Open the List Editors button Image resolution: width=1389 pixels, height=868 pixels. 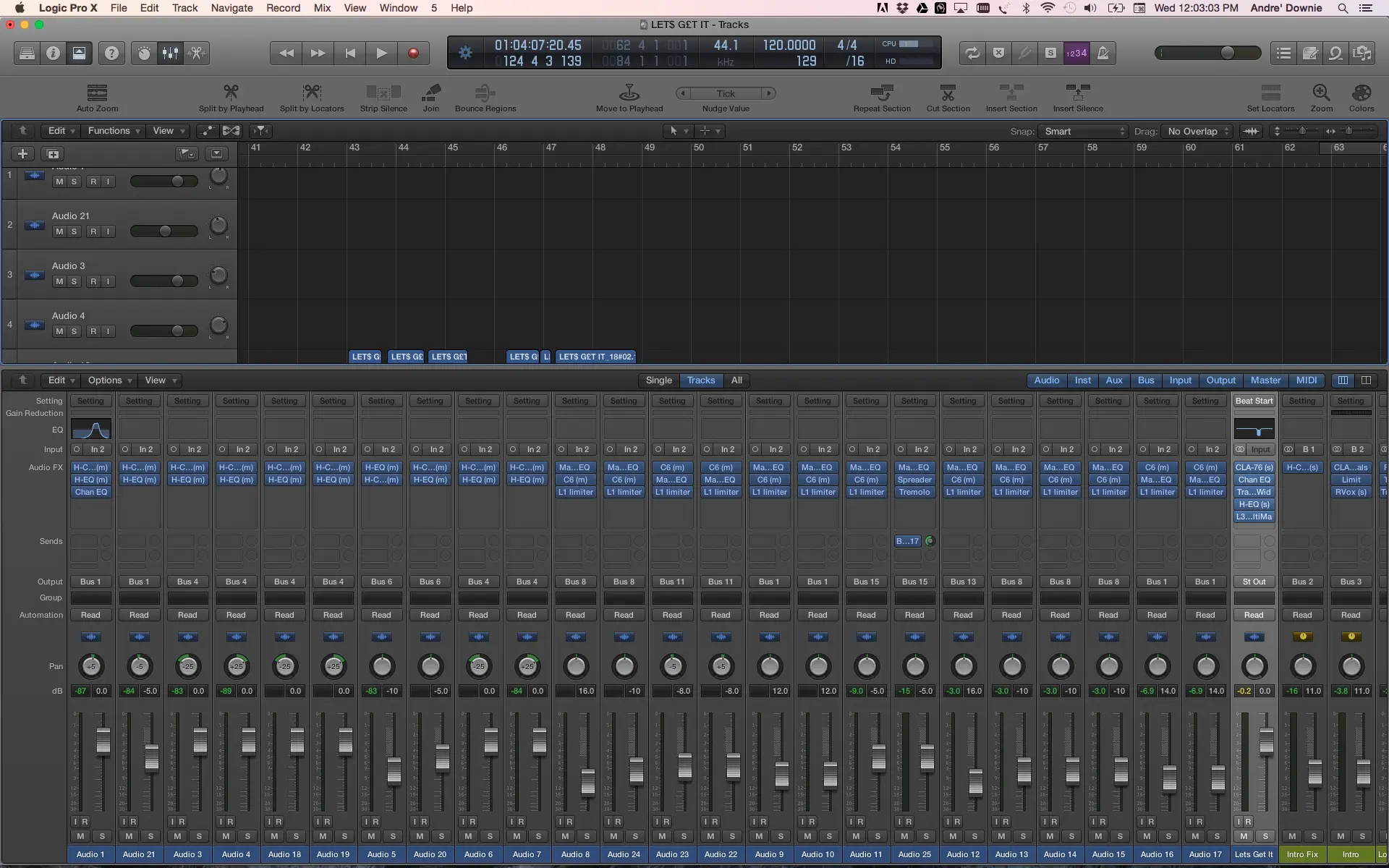tap(1284, 54)
